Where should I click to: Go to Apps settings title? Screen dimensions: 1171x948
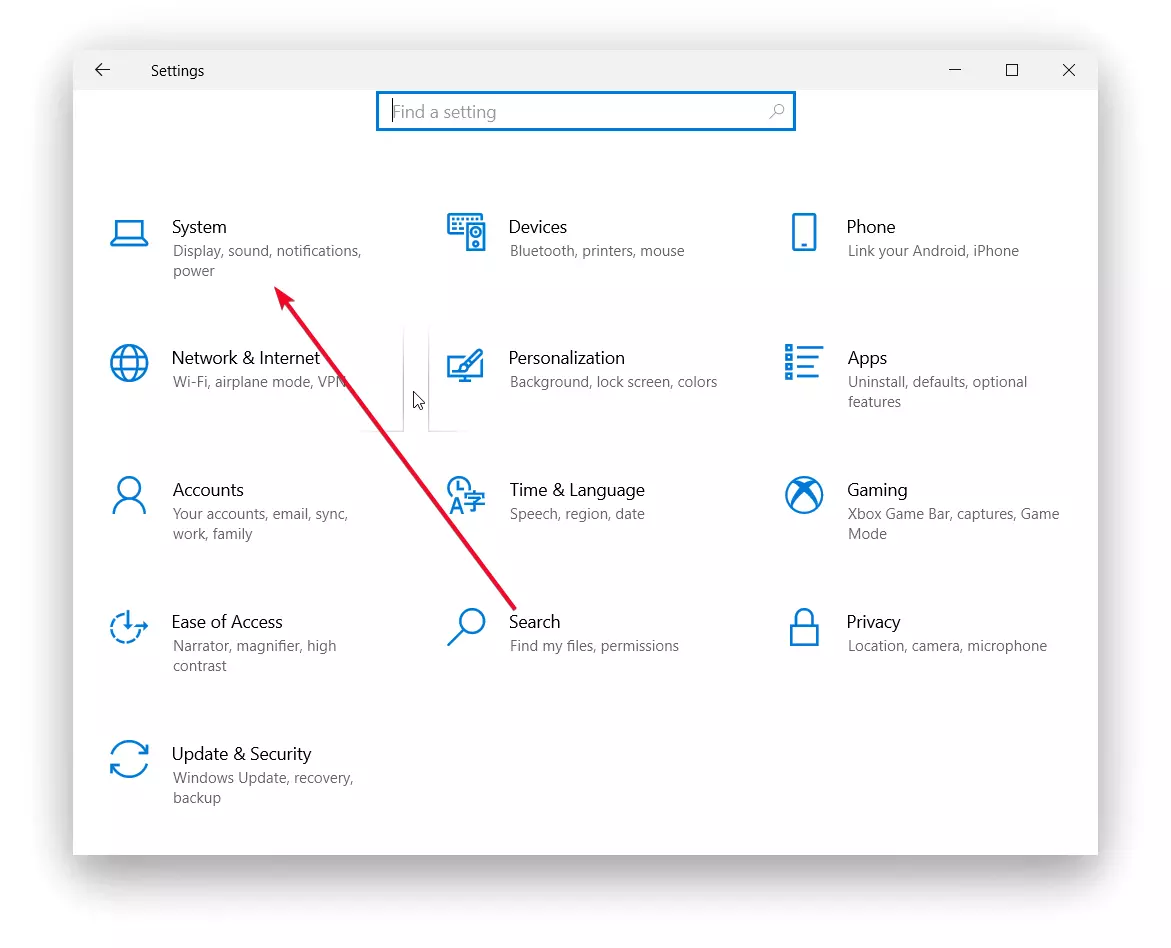(x=867, y=359)
